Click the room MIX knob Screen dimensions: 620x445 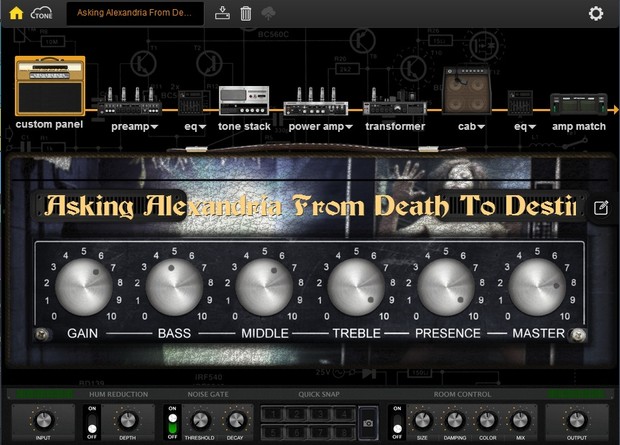[520, 420]
